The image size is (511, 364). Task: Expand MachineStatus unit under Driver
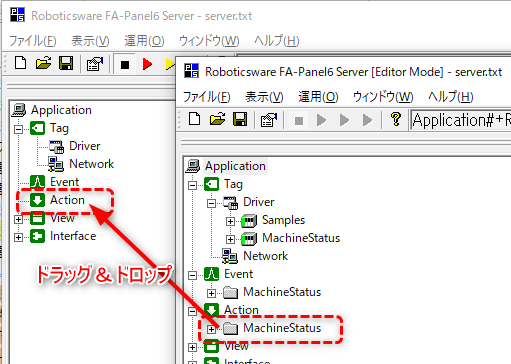coord(230,239)
